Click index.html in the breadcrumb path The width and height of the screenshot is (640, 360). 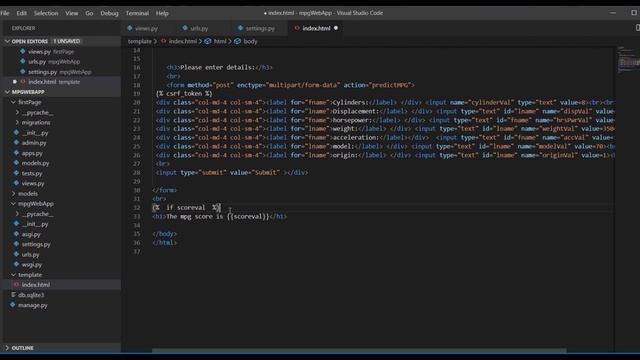tap(182, 41)
